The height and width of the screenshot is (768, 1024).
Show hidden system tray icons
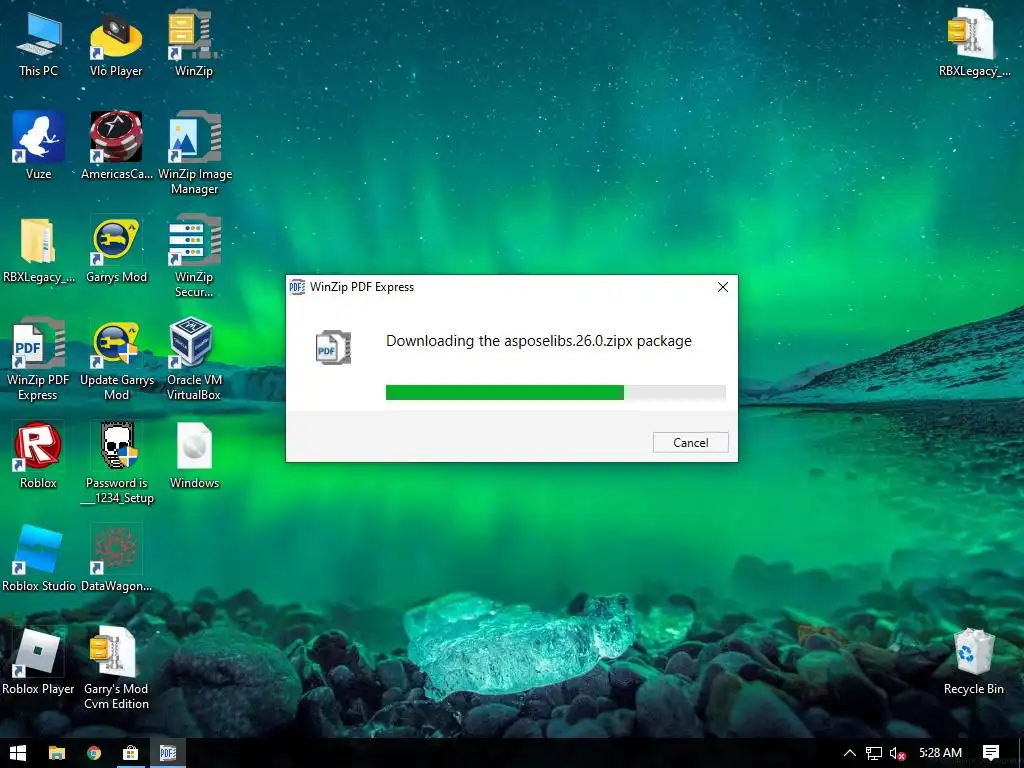(x=850, y=753)
